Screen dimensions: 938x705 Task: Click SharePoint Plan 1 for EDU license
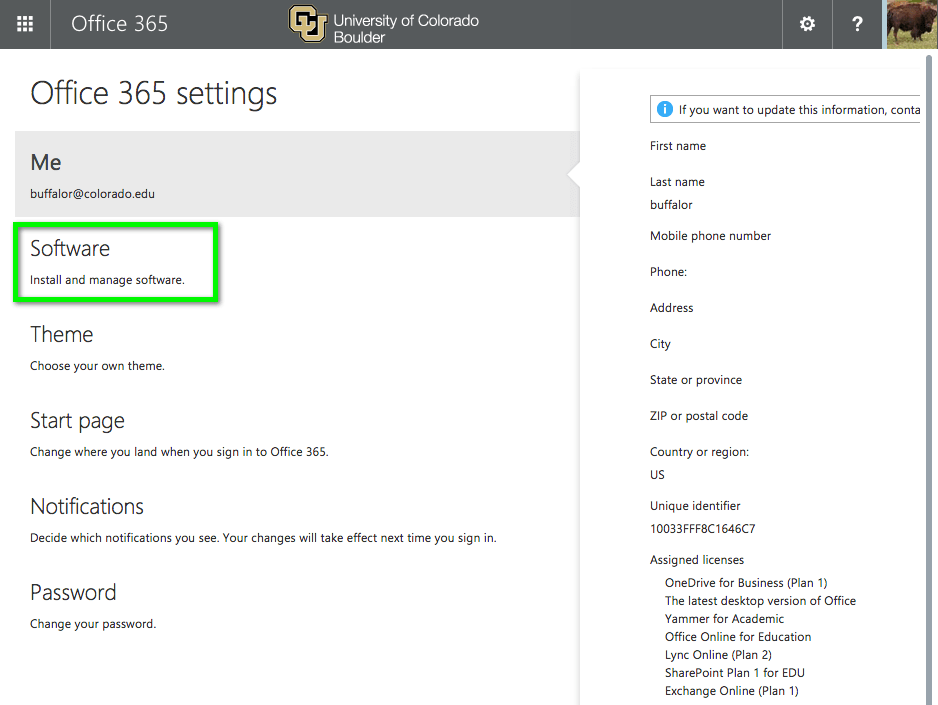tap(735, 673)
